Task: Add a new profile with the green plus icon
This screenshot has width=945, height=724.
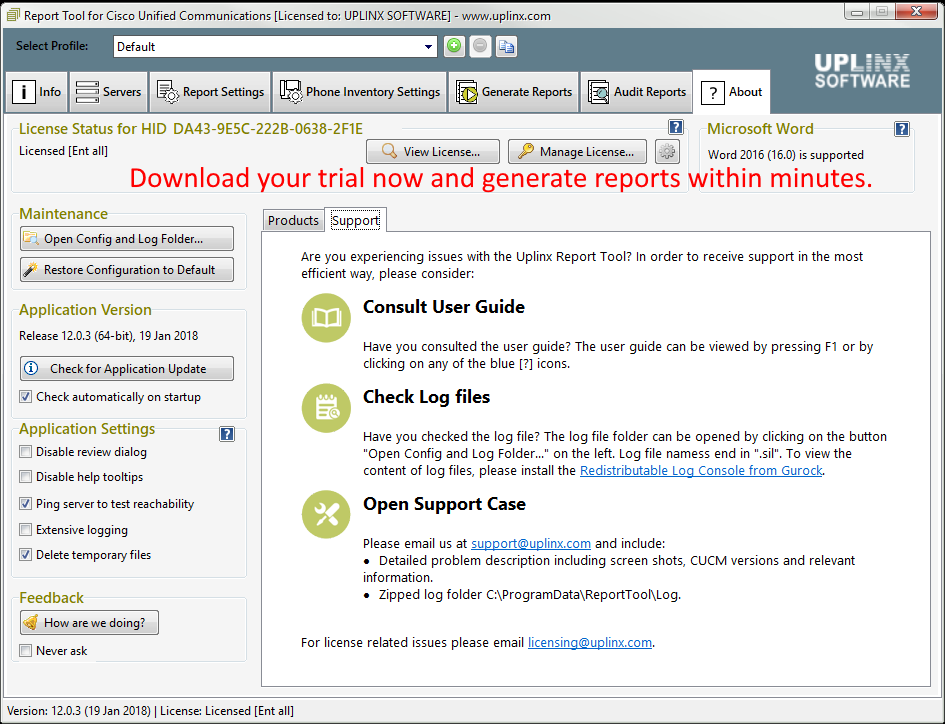Action: 454,46
